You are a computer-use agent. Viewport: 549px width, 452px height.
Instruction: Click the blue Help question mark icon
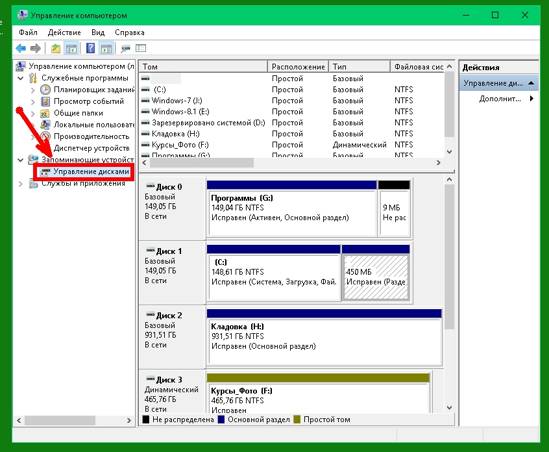pos(90,48)
